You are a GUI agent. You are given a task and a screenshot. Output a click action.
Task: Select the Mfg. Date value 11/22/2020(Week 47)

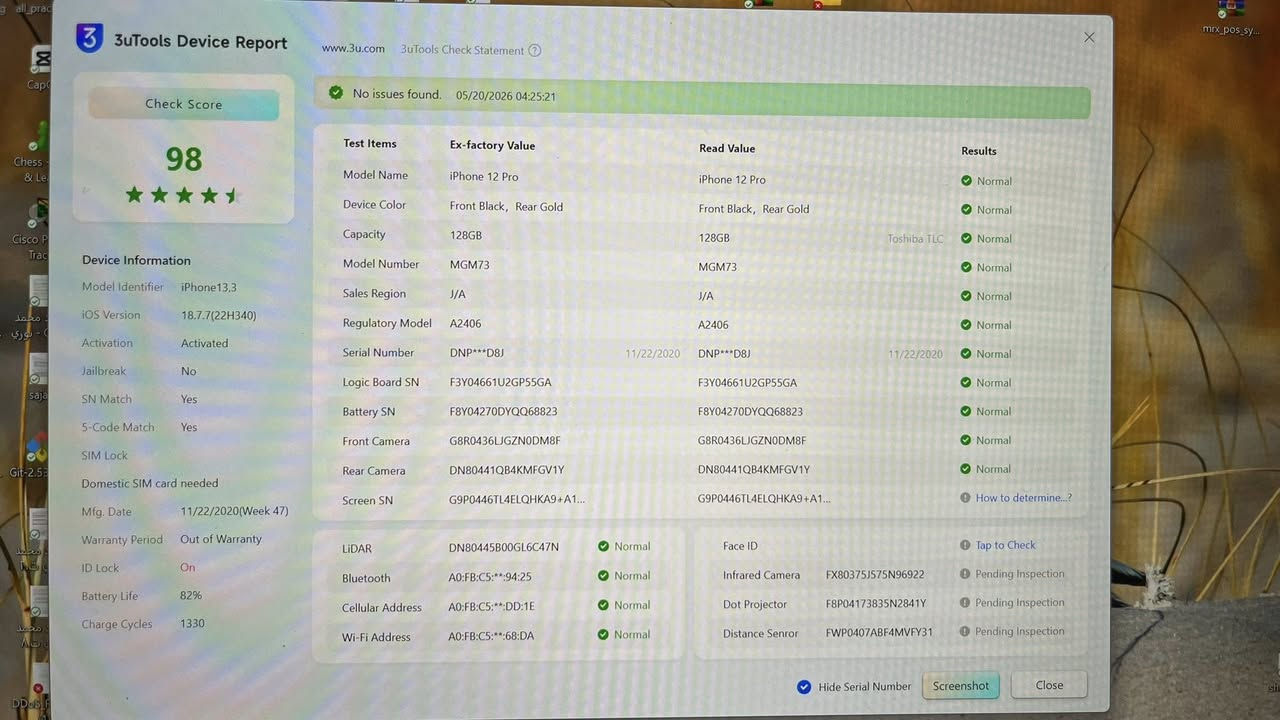click(x=235, y=511)
